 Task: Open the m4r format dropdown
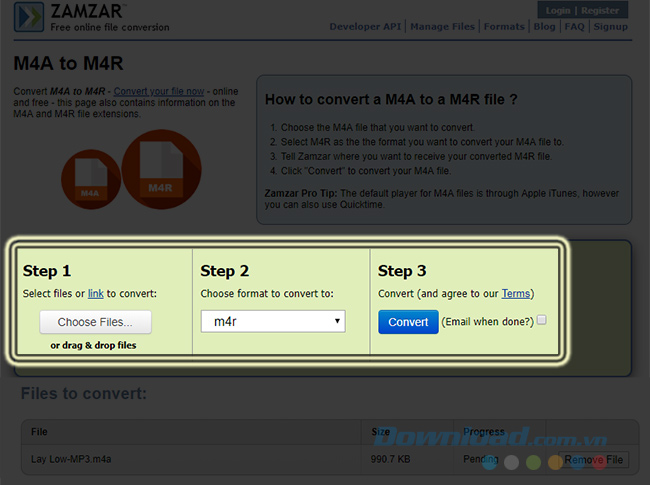point(273,321)
